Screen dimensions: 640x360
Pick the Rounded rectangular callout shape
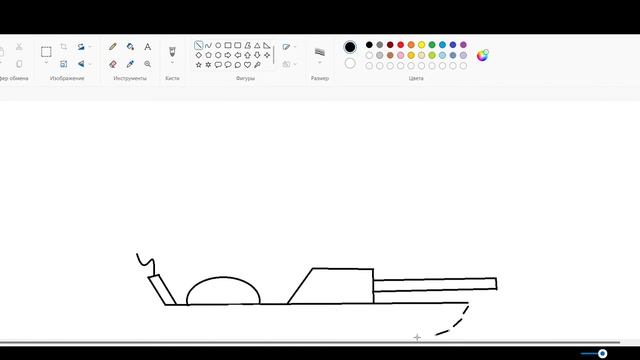(x=218, y=65)
